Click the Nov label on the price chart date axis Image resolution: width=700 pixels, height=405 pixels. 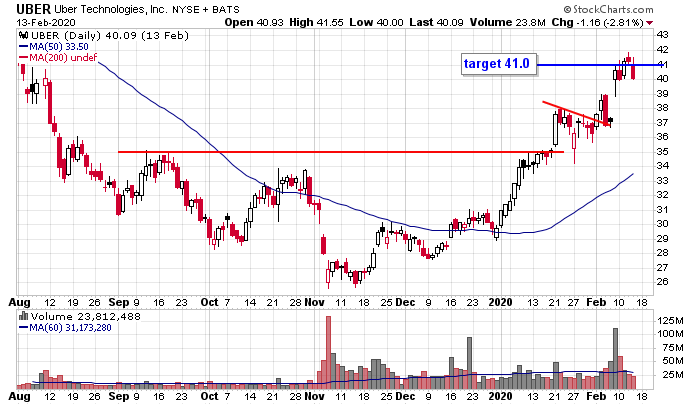314,302
